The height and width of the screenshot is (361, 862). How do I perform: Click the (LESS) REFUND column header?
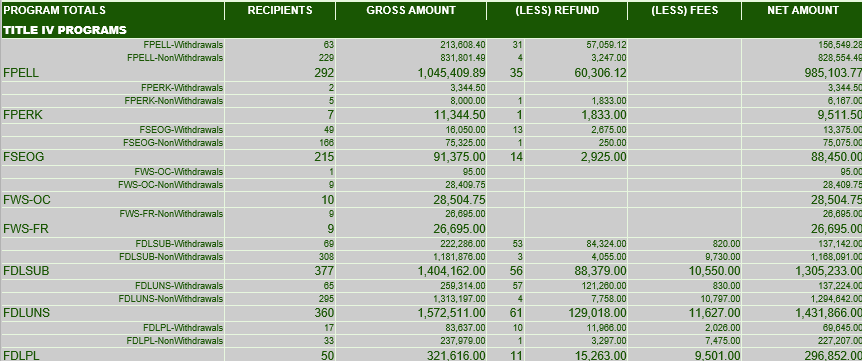point(557,10)
